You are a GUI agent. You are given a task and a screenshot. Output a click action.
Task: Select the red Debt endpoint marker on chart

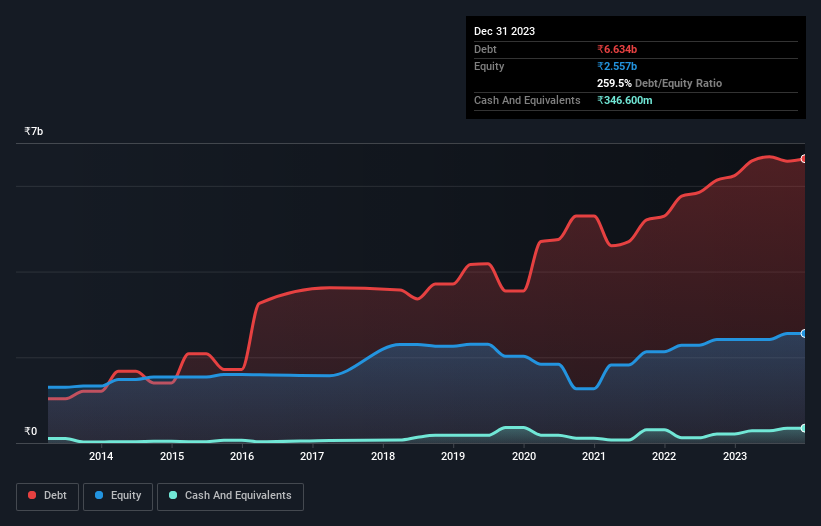[x=804, y=159]
